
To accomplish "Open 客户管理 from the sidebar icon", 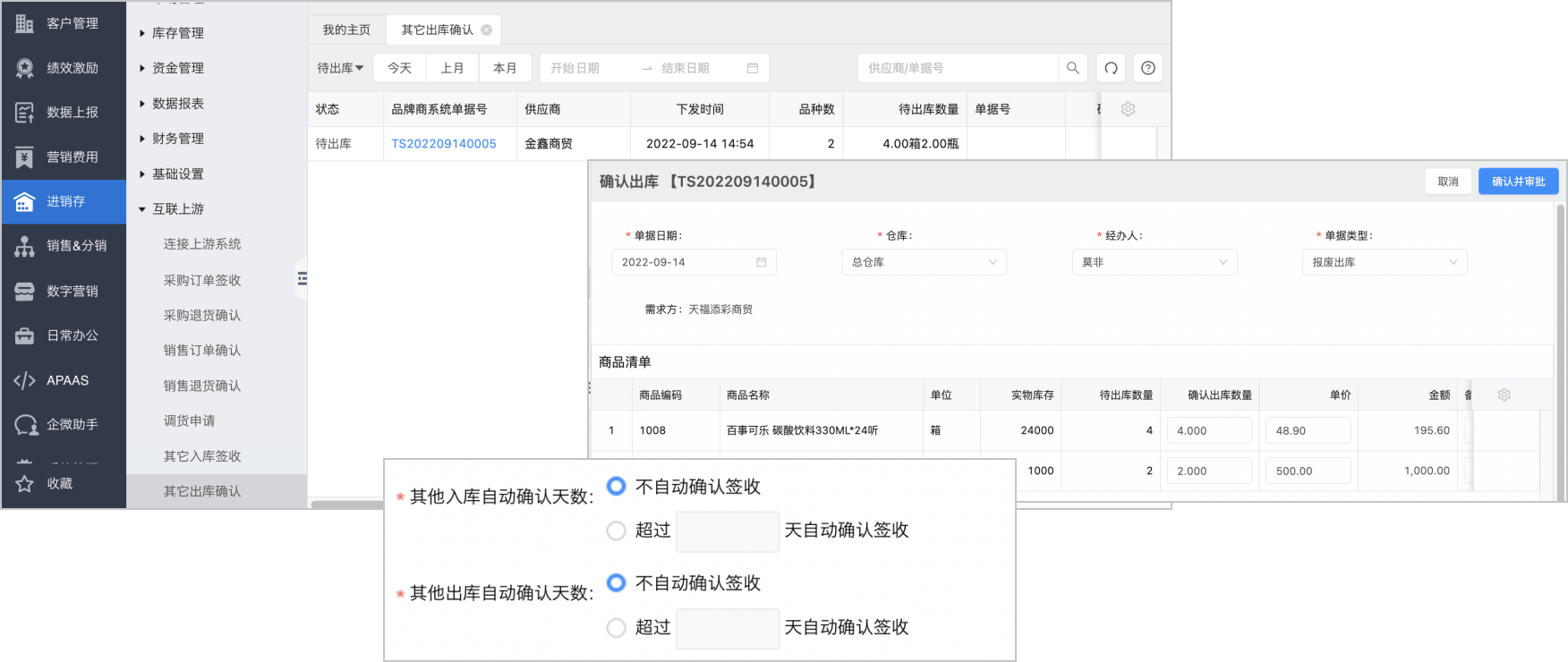I will [25, 23].
